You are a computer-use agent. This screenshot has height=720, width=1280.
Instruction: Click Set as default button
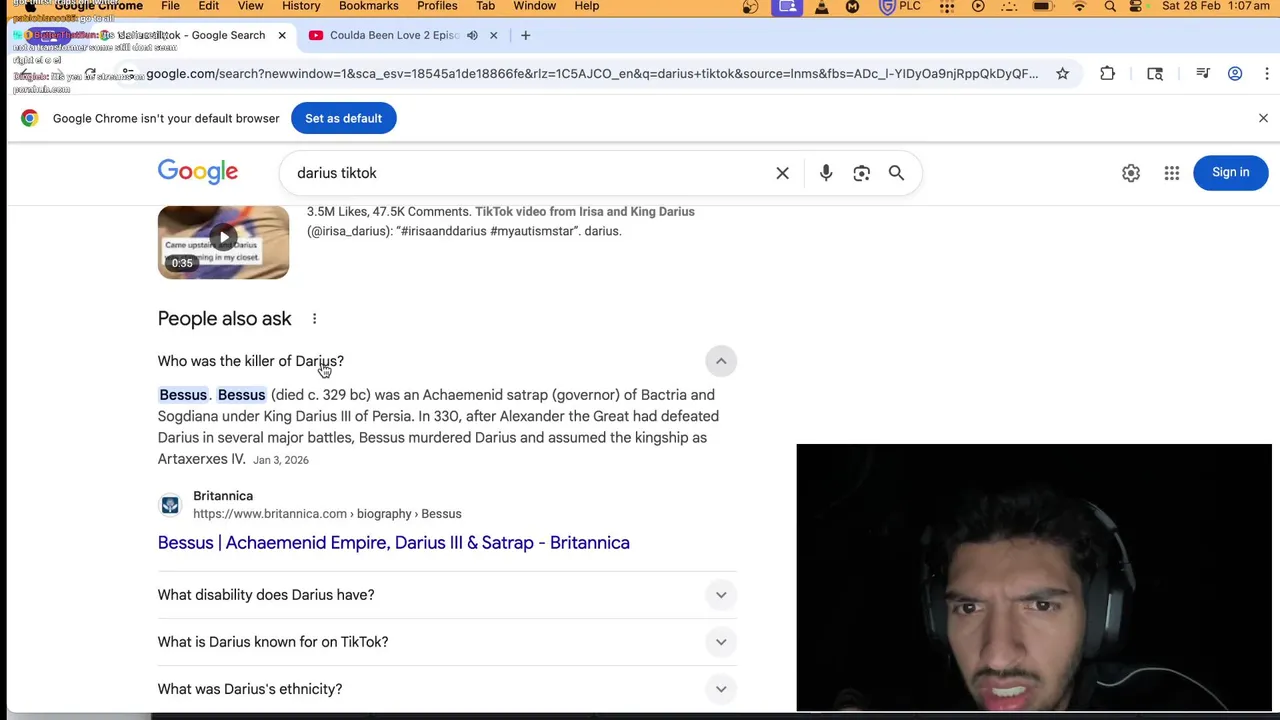point(343,118)
